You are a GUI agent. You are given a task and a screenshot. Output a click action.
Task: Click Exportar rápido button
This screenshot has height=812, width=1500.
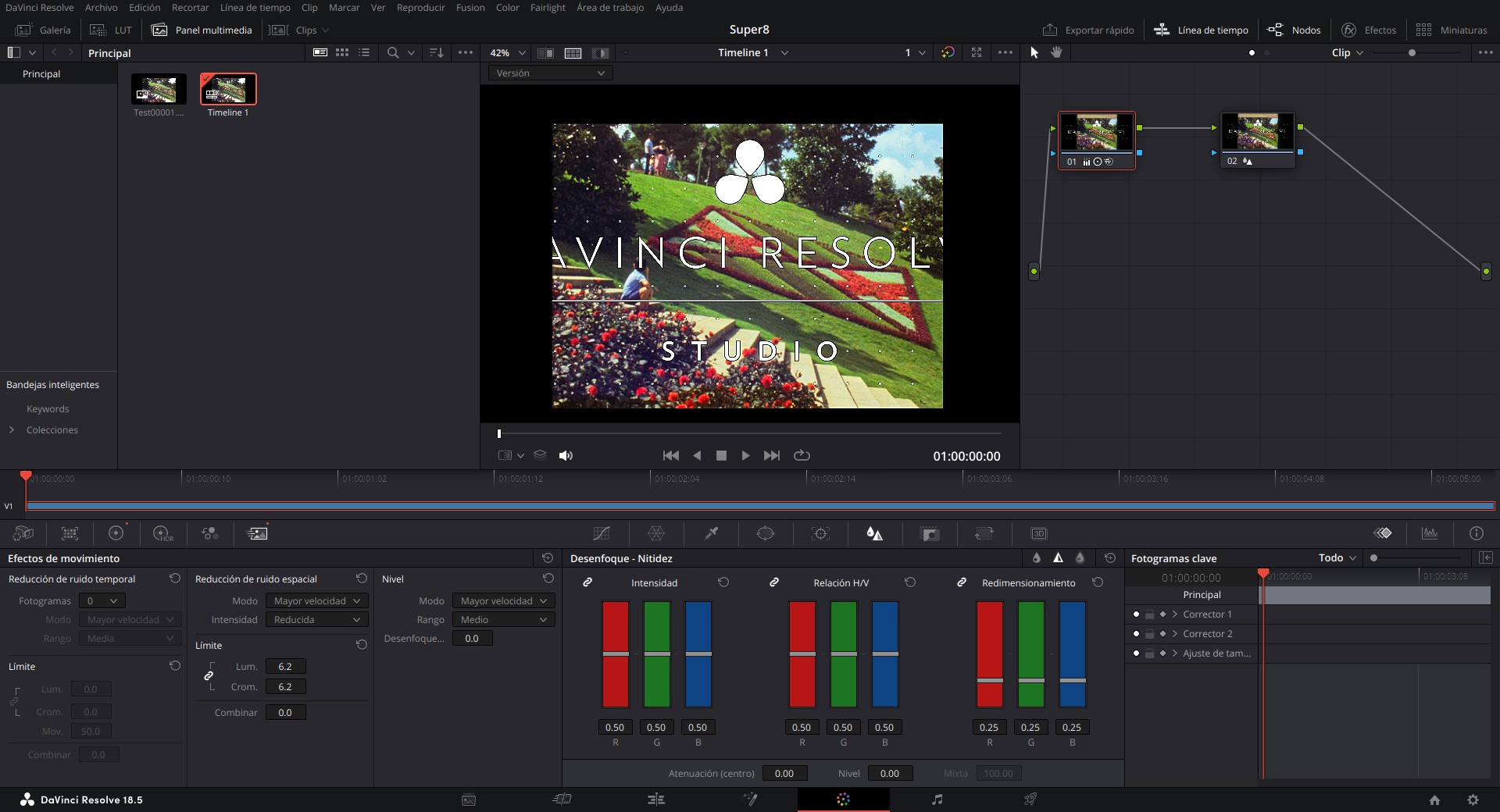click(1088, 30)
